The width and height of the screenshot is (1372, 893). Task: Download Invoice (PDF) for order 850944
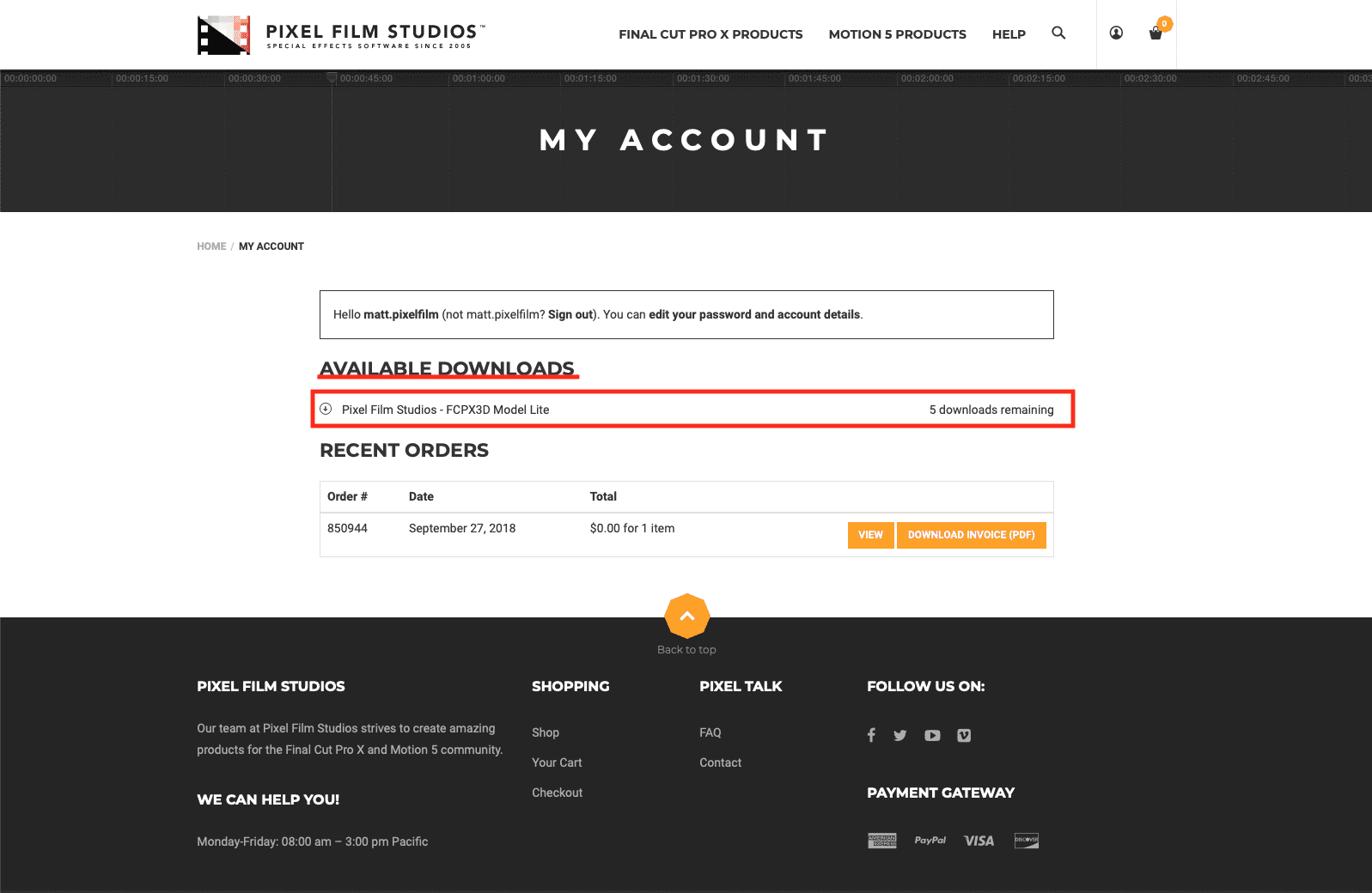point(972,535)
